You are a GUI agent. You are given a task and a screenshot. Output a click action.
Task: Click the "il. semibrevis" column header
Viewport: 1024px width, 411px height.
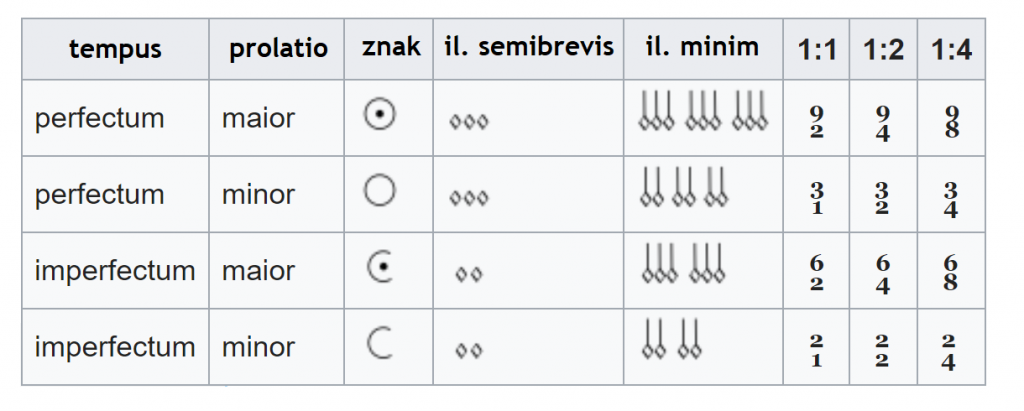(528, 47)
